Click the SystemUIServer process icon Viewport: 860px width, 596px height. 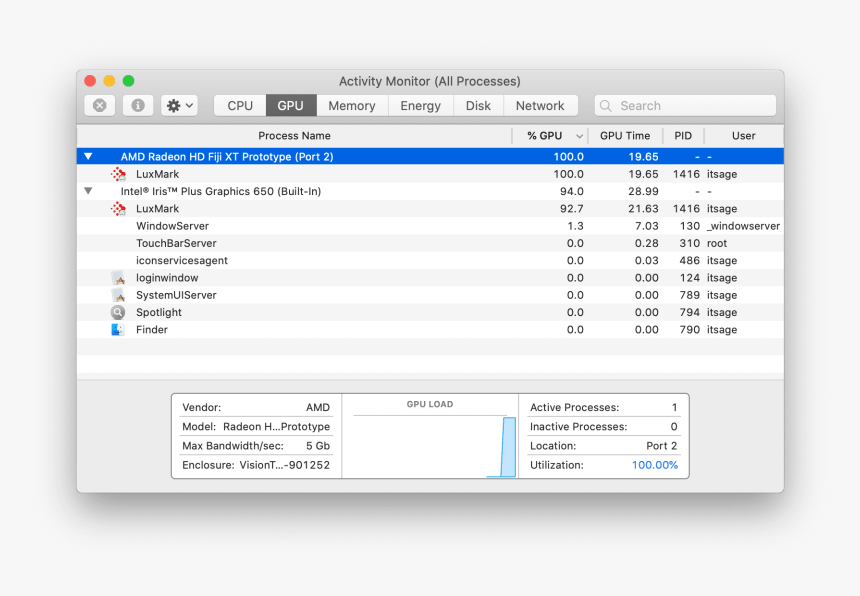[118, 295]
